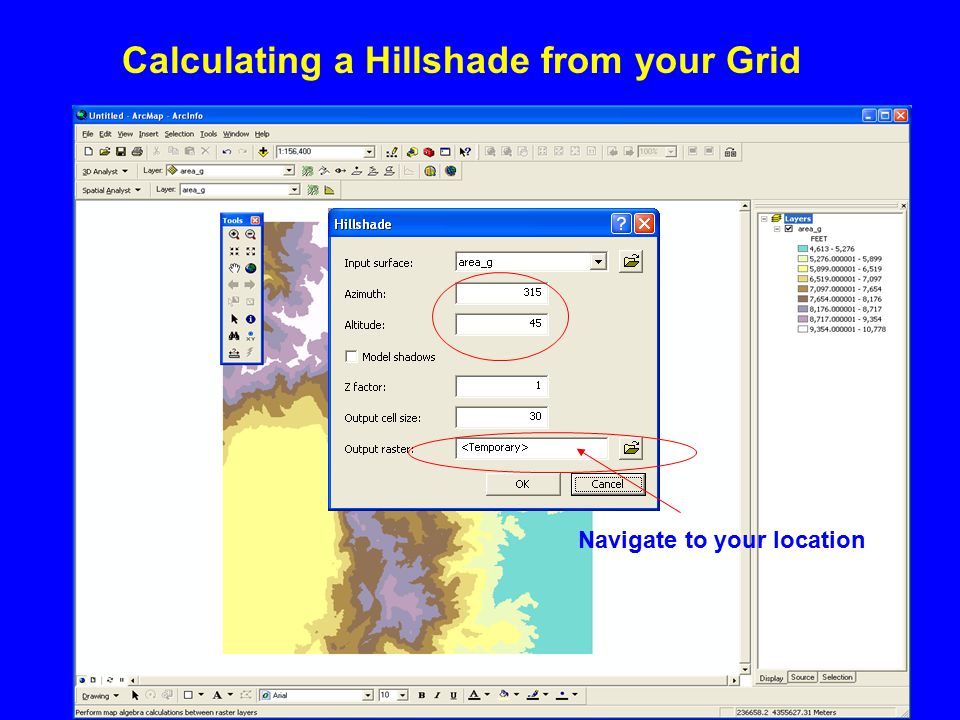Viewport: 960px width, 720px height.
Task: Open the Tools menu
Action: tap(208, 134)
